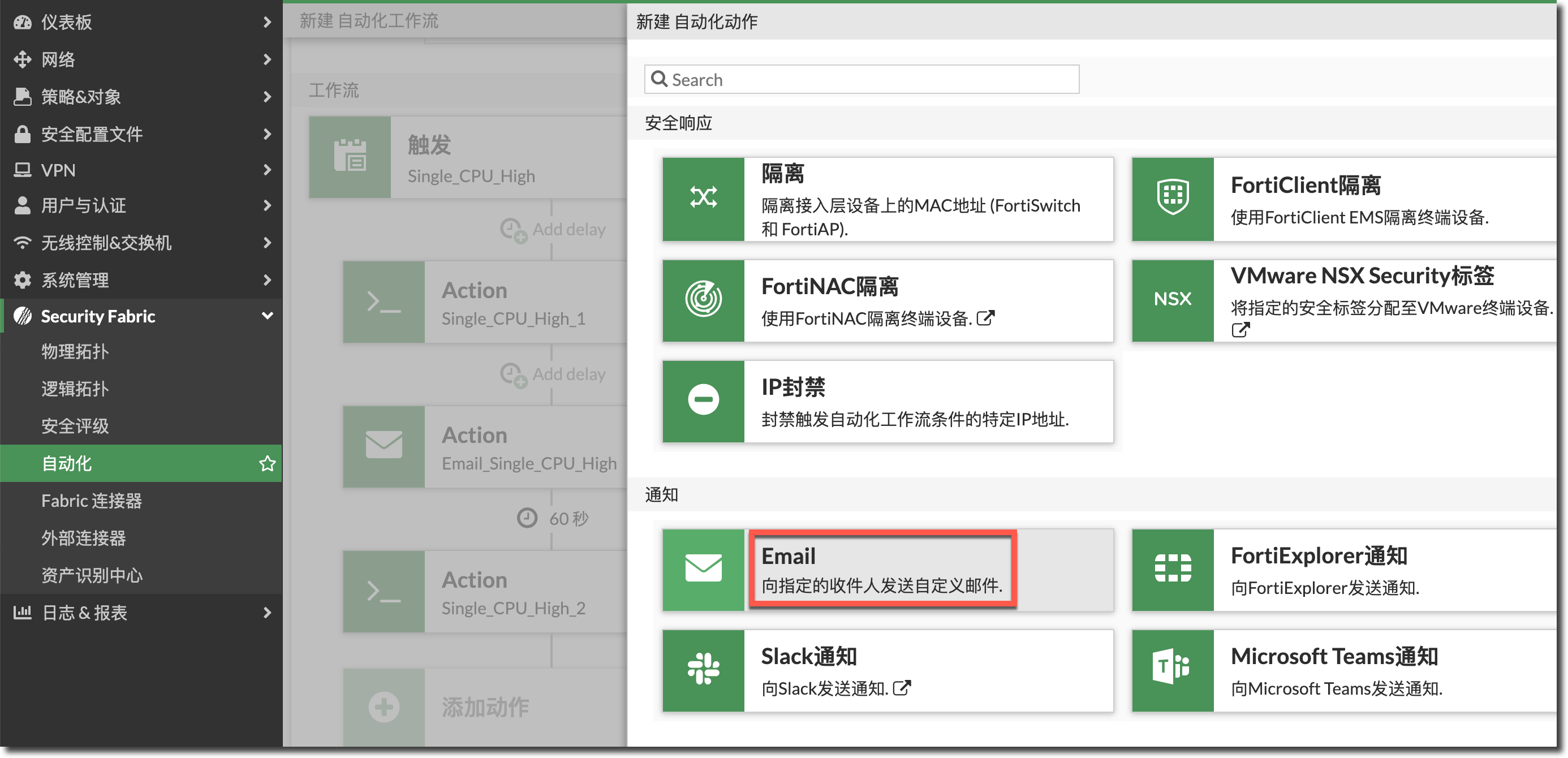Click the 仪表板 dashboard gauge icon
Viewport: 1568px width, 758px height.
(x=23, y=23)
